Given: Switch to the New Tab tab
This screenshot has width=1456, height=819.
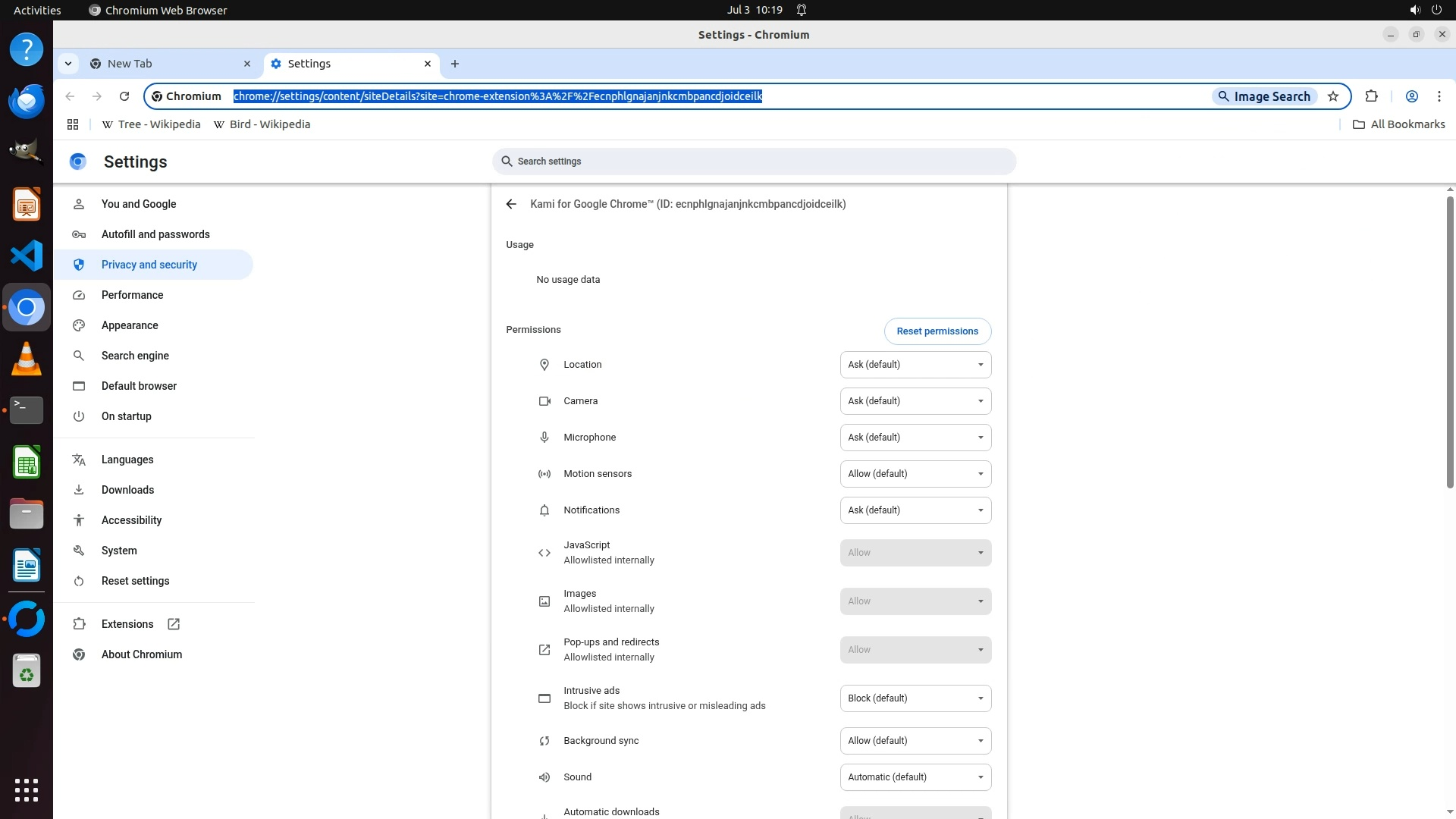Looking at the screenshot, I should click(167, 64).
